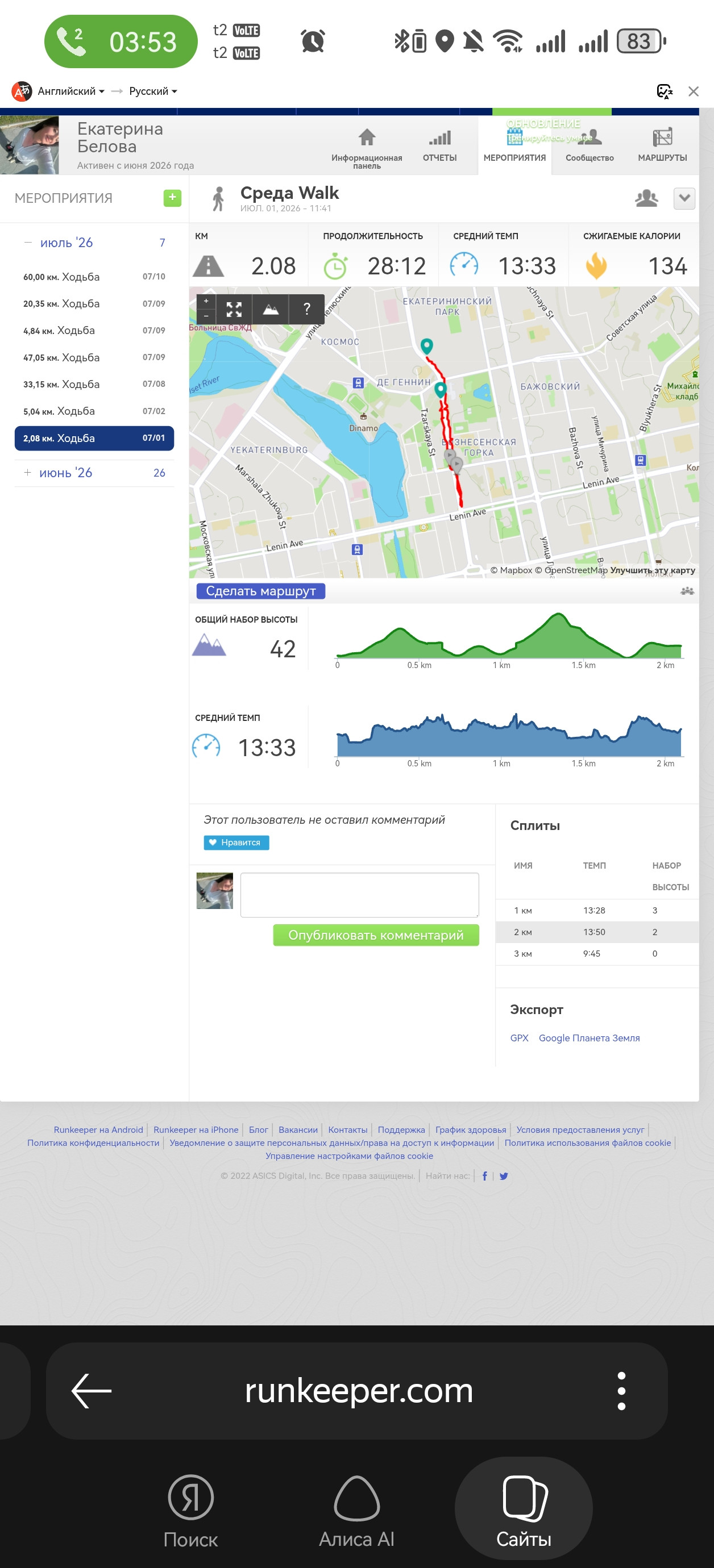Click the friends tag icon beside title
Screen dimensions: 714x1568
[x=646, y=198]
